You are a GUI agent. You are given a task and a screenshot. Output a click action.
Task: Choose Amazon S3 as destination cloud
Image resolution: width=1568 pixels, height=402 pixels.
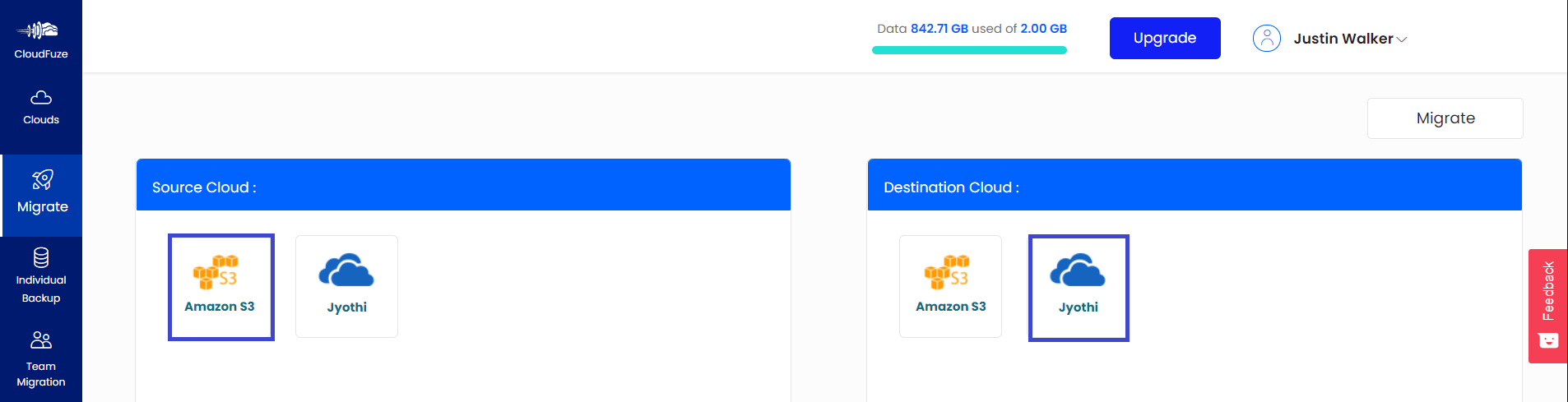pyautogui.click(x=950, y=286)
